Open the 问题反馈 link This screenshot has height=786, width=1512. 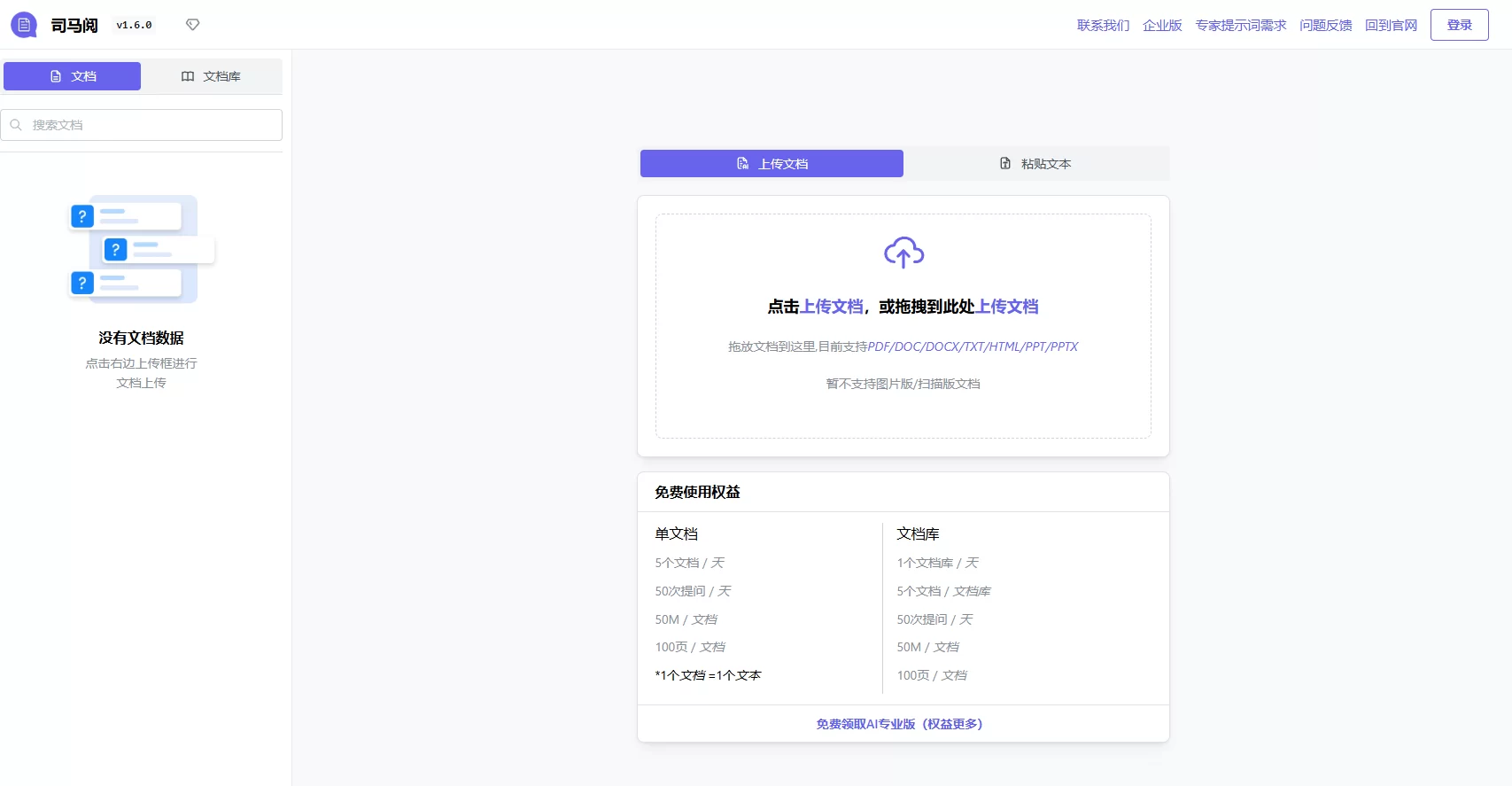point(1325,25)
